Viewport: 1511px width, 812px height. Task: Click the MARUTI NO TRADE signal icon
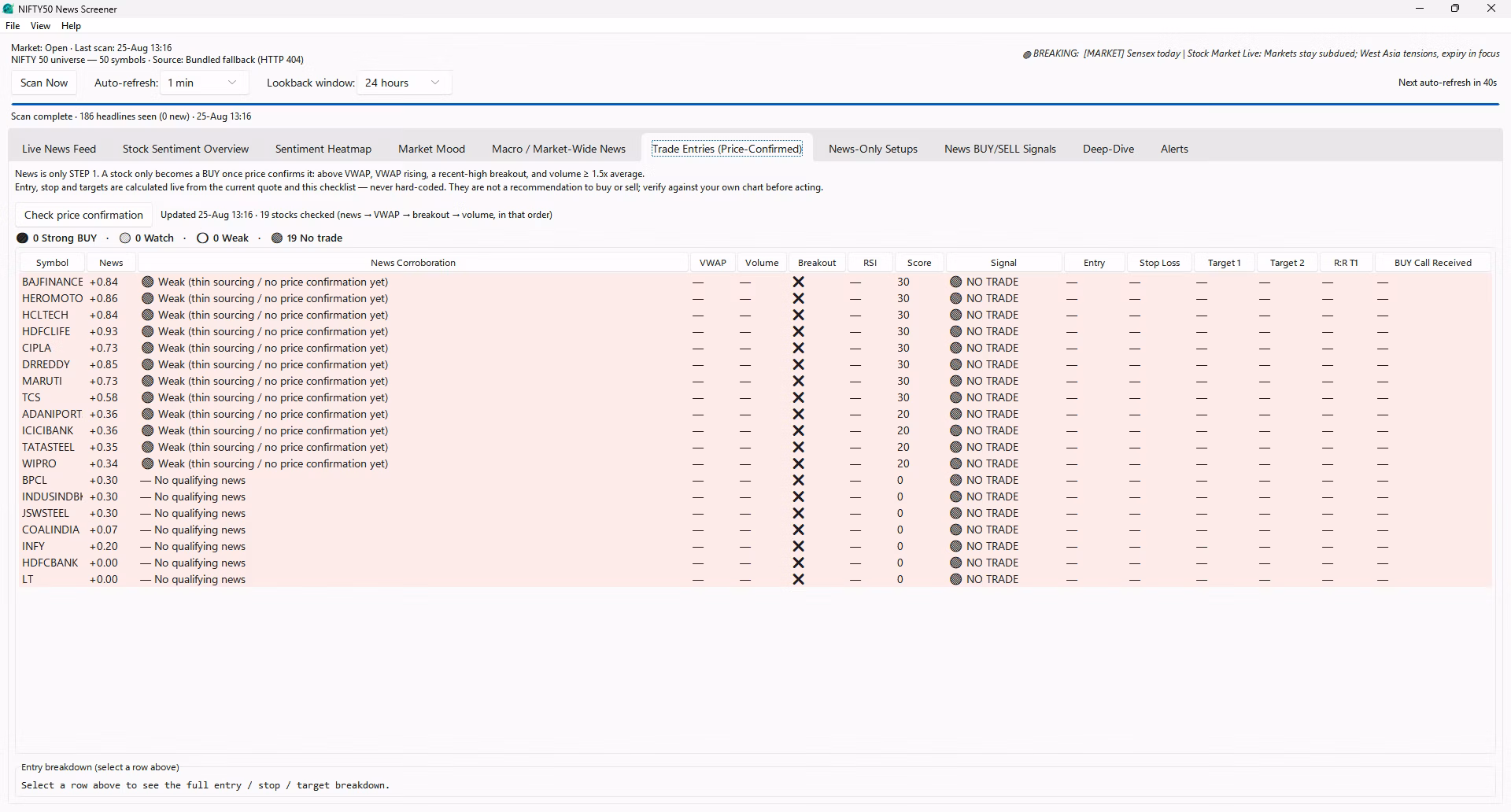(955, 381)
